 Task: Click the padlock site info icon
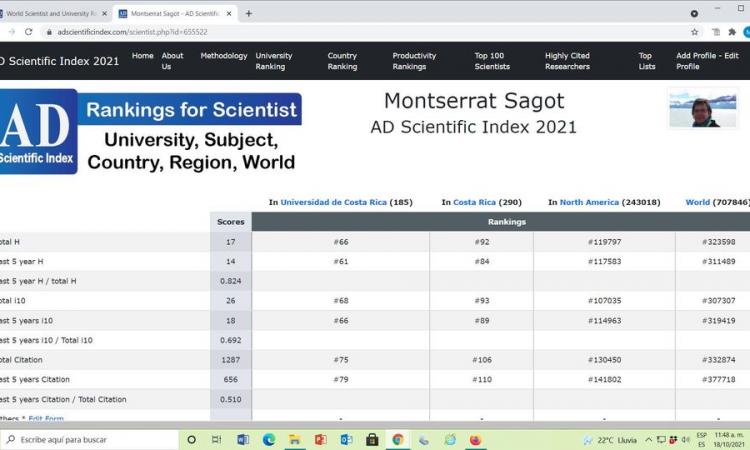tap(49, 32)
